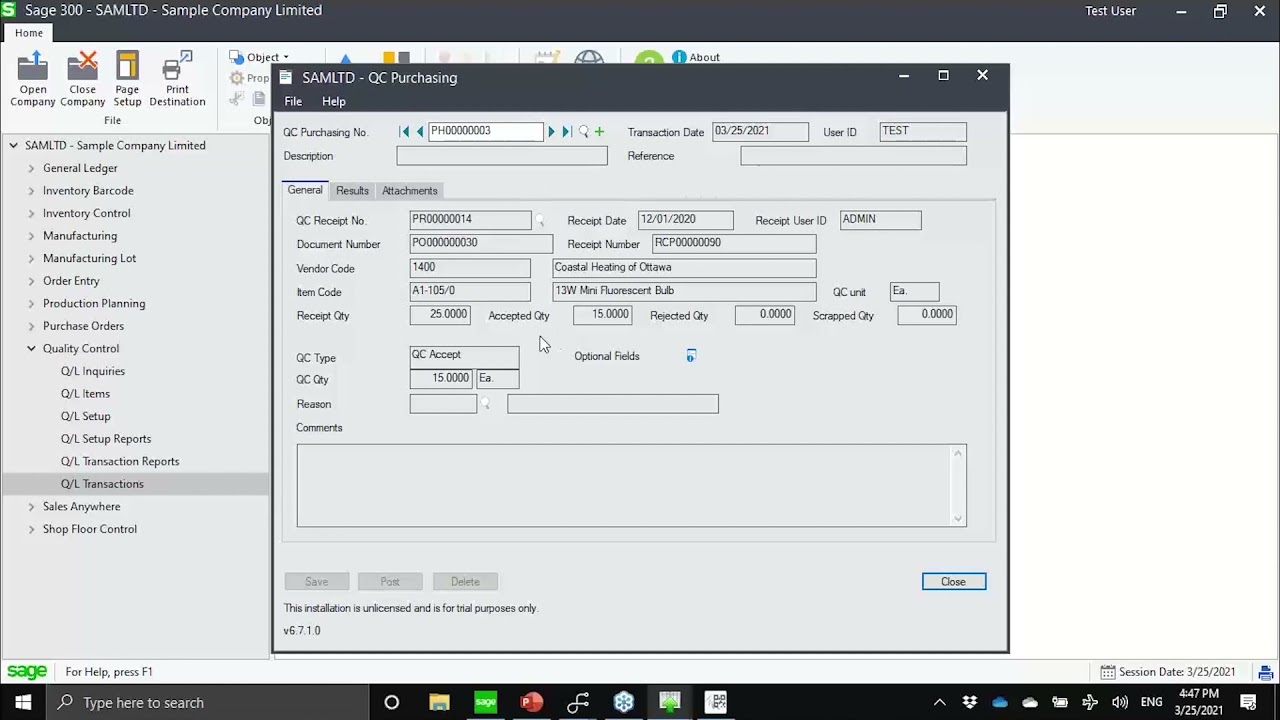This screenshot has width=1280, height=720.
Task: Click the Windows Start button
Action: 23,702
